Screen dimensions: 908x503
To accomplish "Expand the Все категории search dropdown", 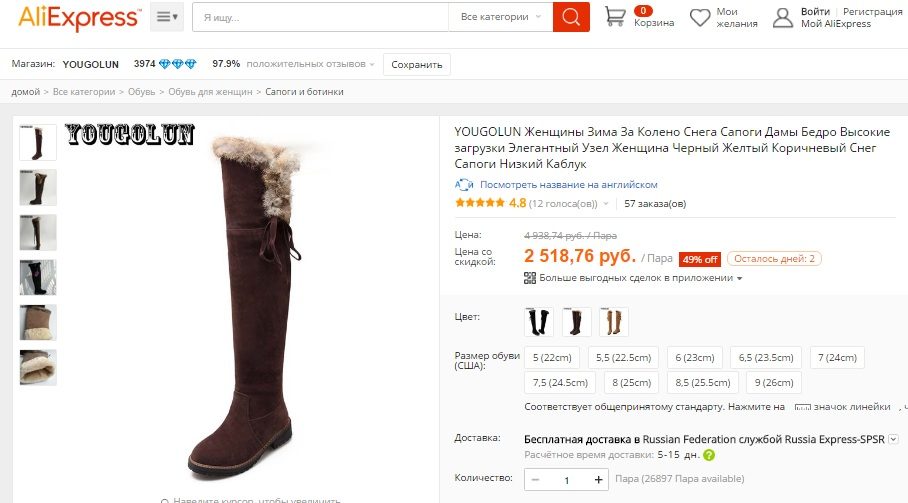I will coord(500,17).
